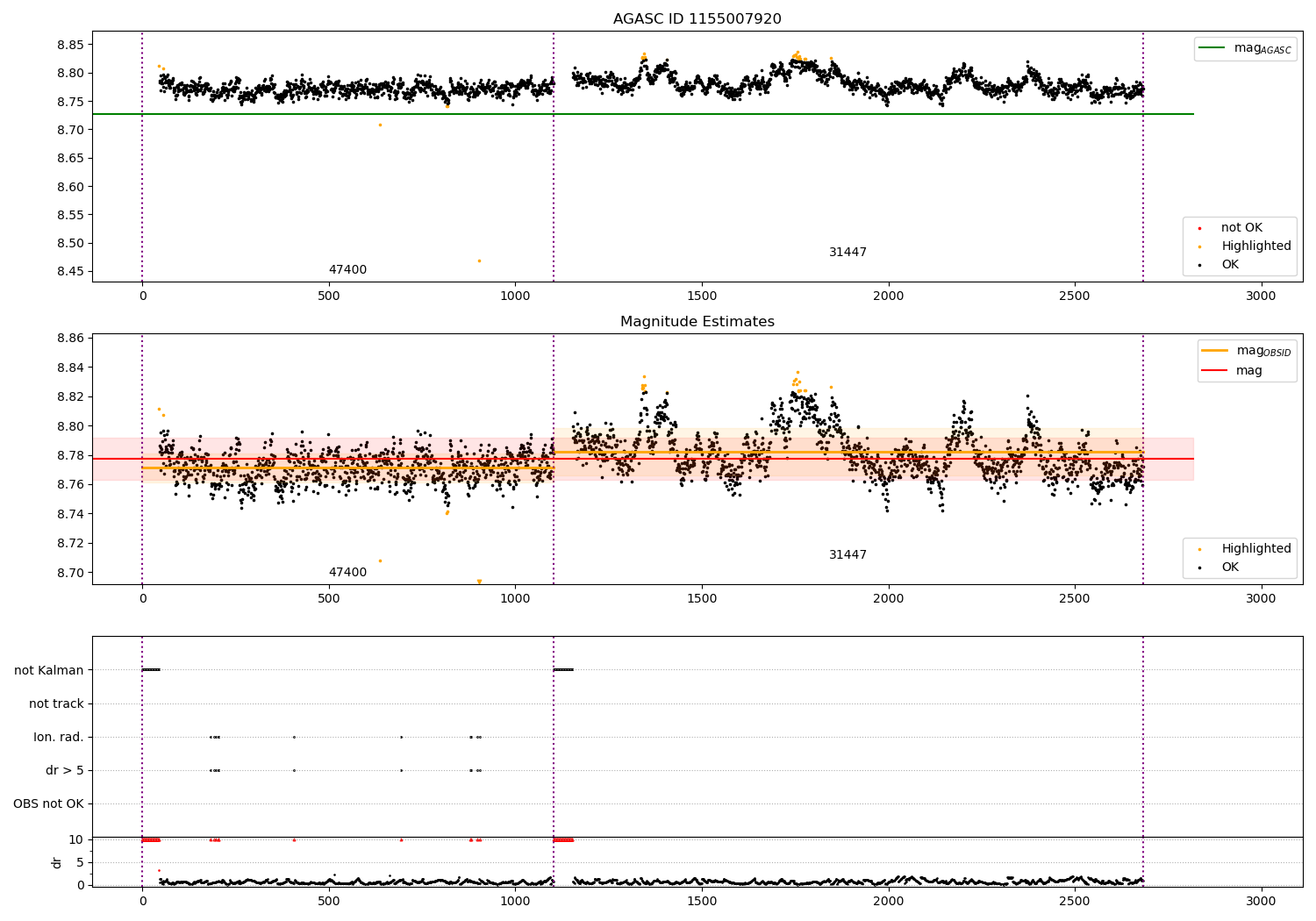Click the orange mag OBSID legend line
This screenshot has height=921, width=1316.
coord(1215,351)
